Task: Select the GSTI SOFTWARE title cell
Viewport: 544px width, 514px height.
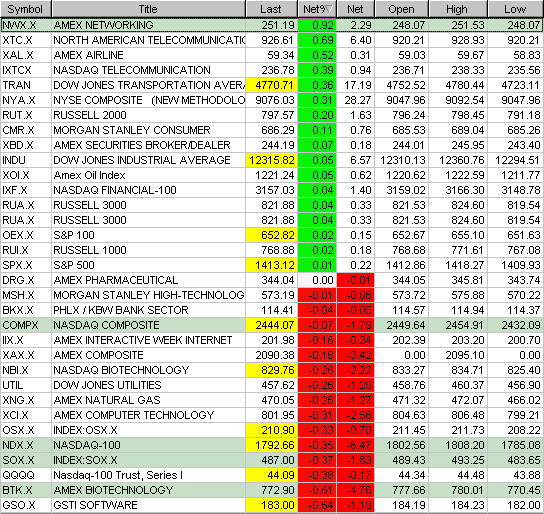Action: coord(148,505)
